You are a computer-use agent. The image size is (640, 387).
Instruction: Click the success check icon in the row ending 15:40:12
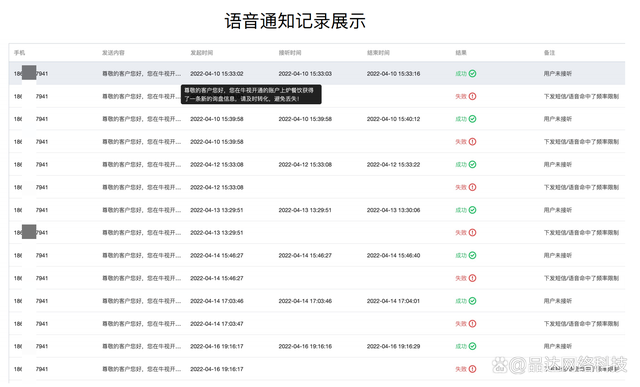[x=472, y=119]
